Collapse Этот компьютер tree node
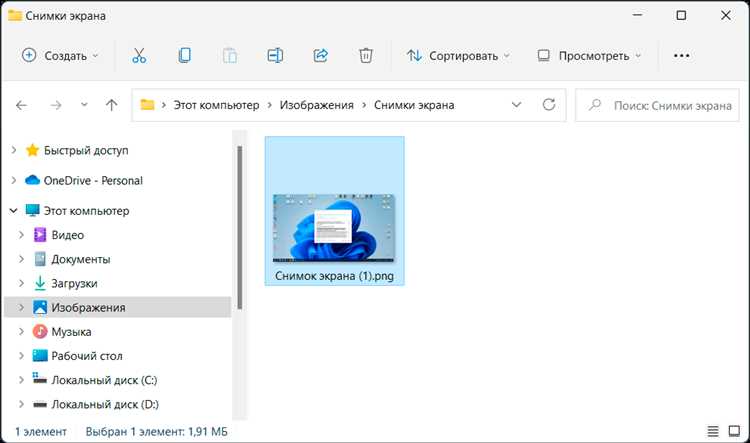The width and height of the screenshot is (750, 443). pyautogui.click(x=14, y=210)
